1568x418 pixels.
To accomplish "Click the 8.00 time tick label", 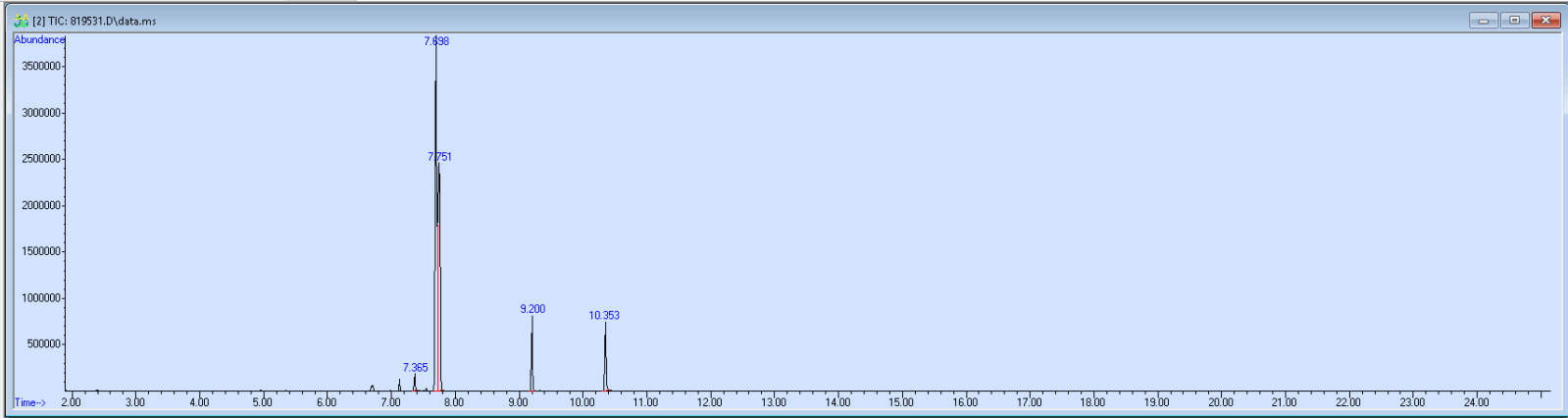I will (x=454, y=402).
